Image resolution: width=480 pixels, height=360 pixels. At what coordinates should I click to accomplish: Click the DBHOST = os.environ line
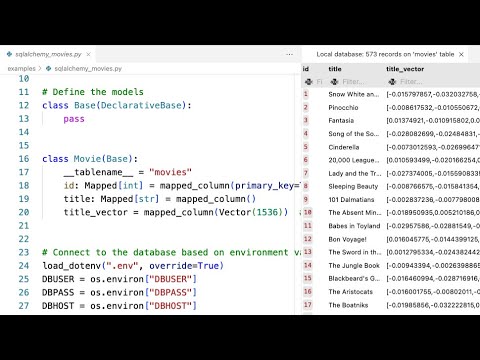click(119, 306)
